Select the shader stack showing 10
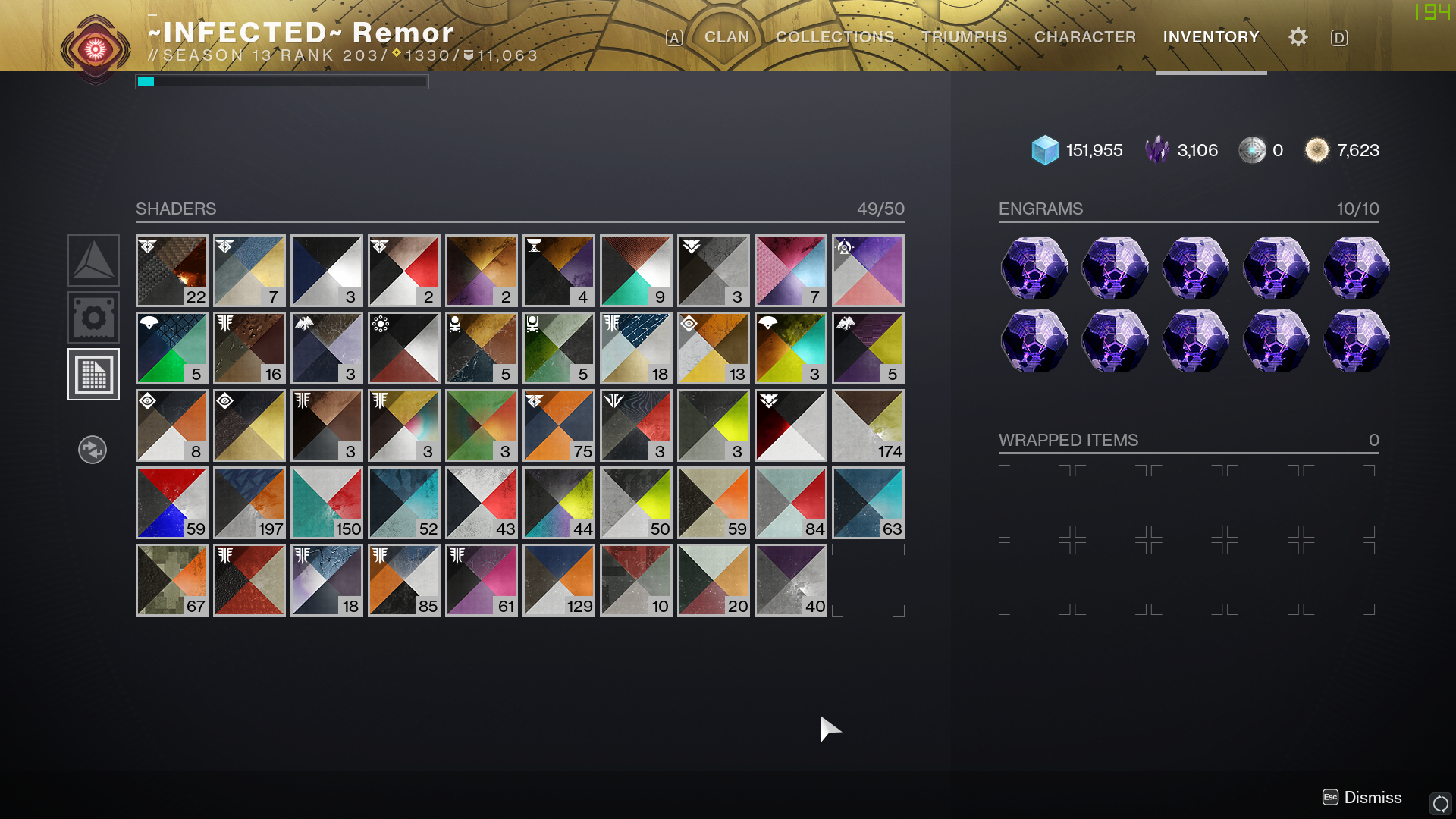Image resolution: width=1456 pixels, height=819 pixels. pos(636,580)
